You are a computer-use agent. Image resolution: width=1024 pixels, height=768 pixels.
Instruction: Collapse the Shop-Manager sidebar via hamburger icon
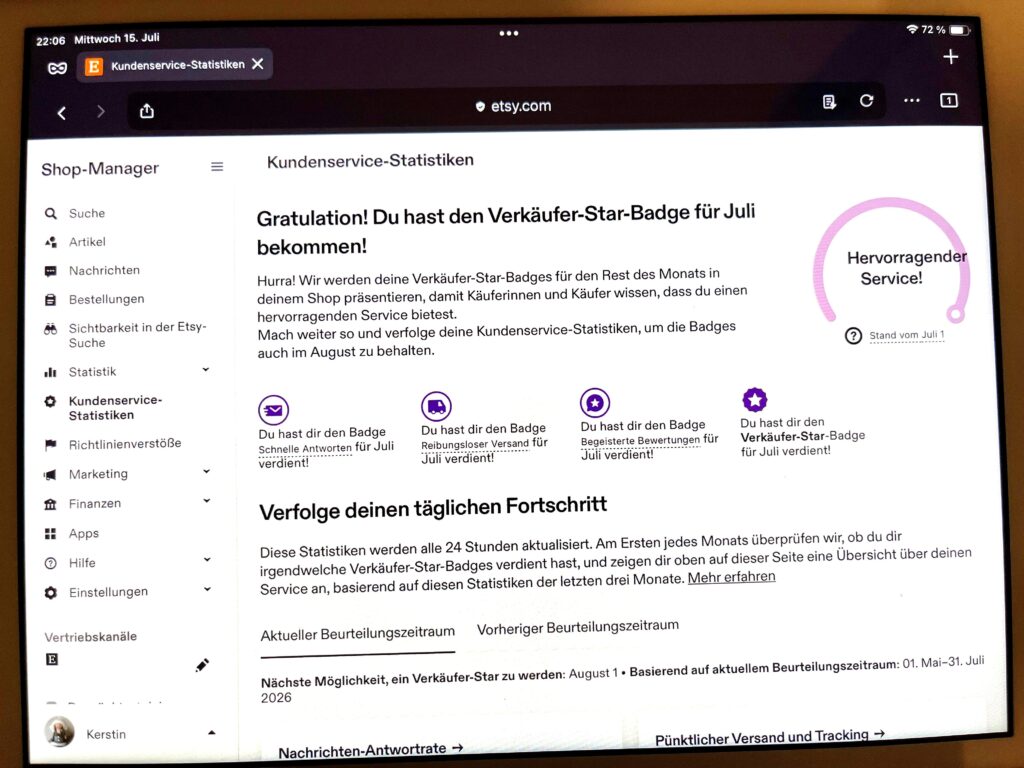click(x=217, y=167)
